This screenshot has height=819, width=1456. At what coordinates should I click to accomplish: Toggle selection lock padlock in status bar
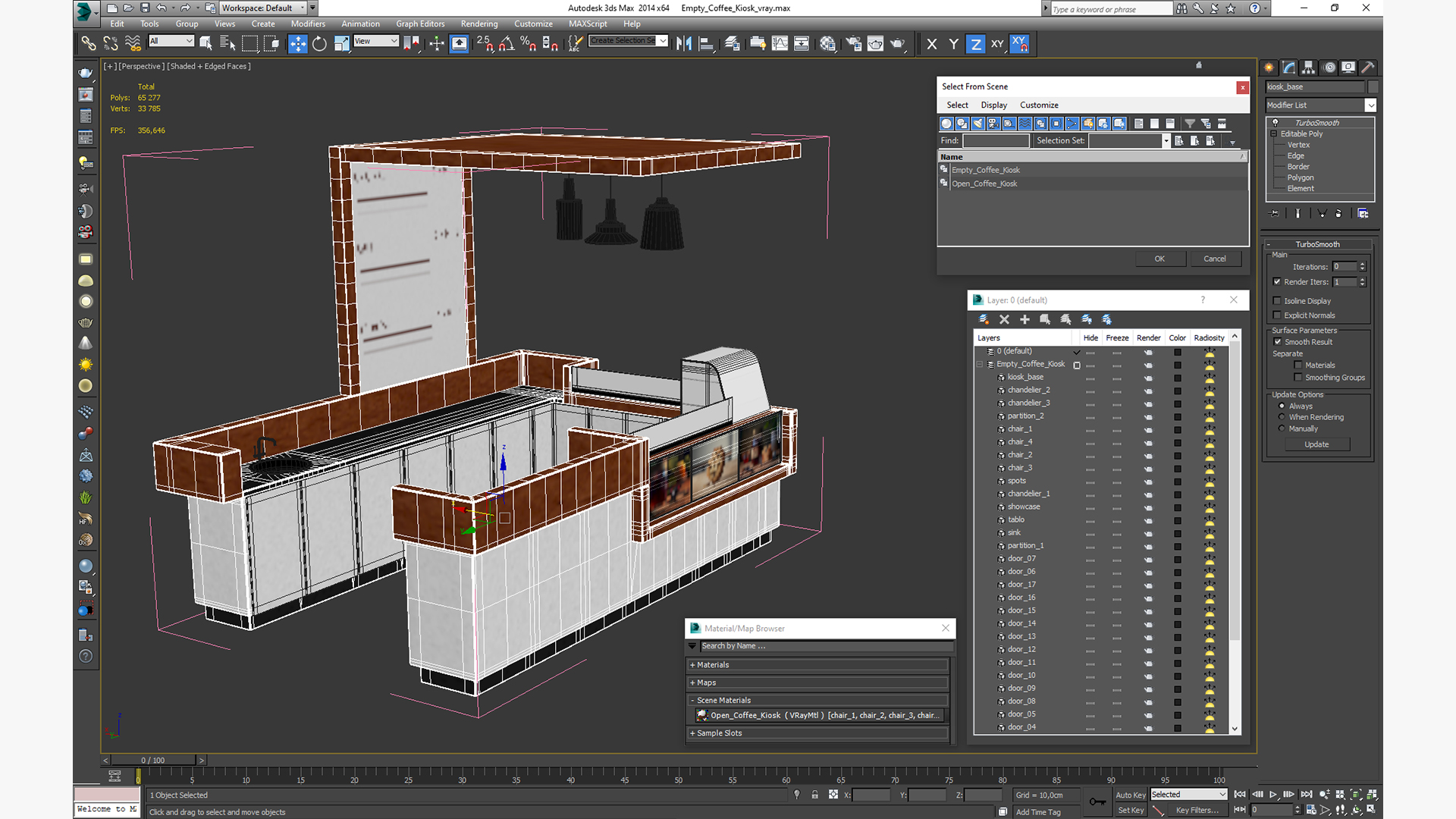(815, 795)
